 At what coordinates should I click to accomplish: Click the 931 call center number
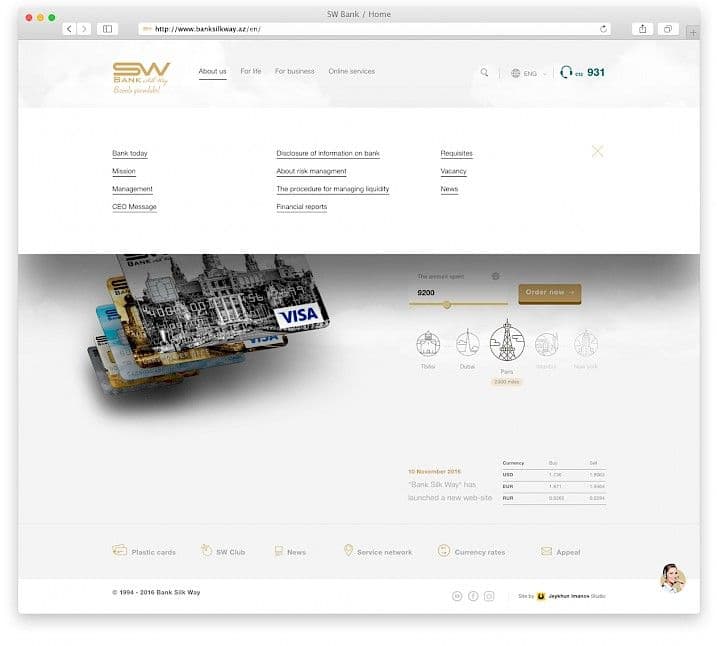(x=595, y=72)
